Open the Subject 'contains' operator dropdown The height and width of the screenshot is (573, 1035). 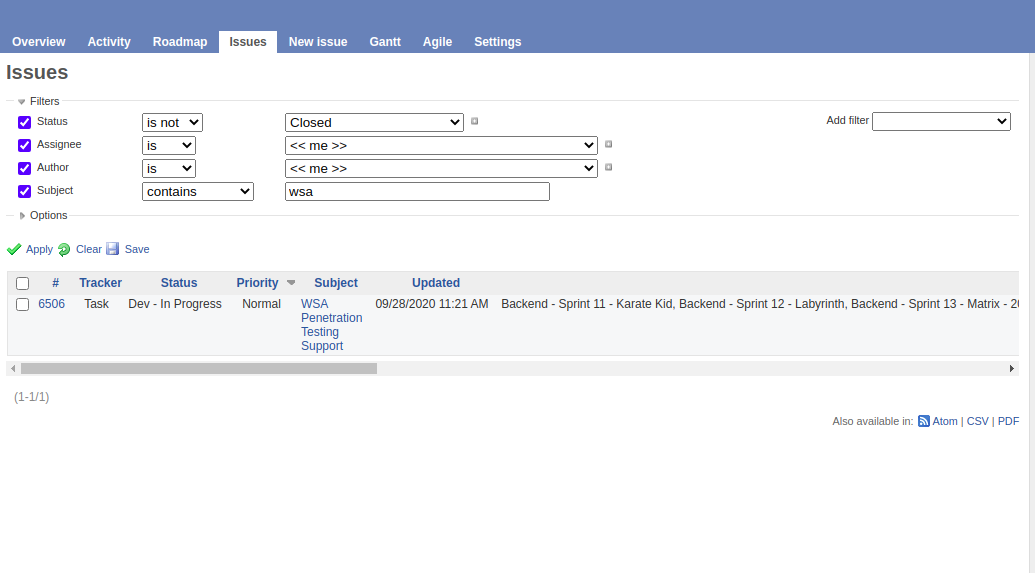(198, 191)
